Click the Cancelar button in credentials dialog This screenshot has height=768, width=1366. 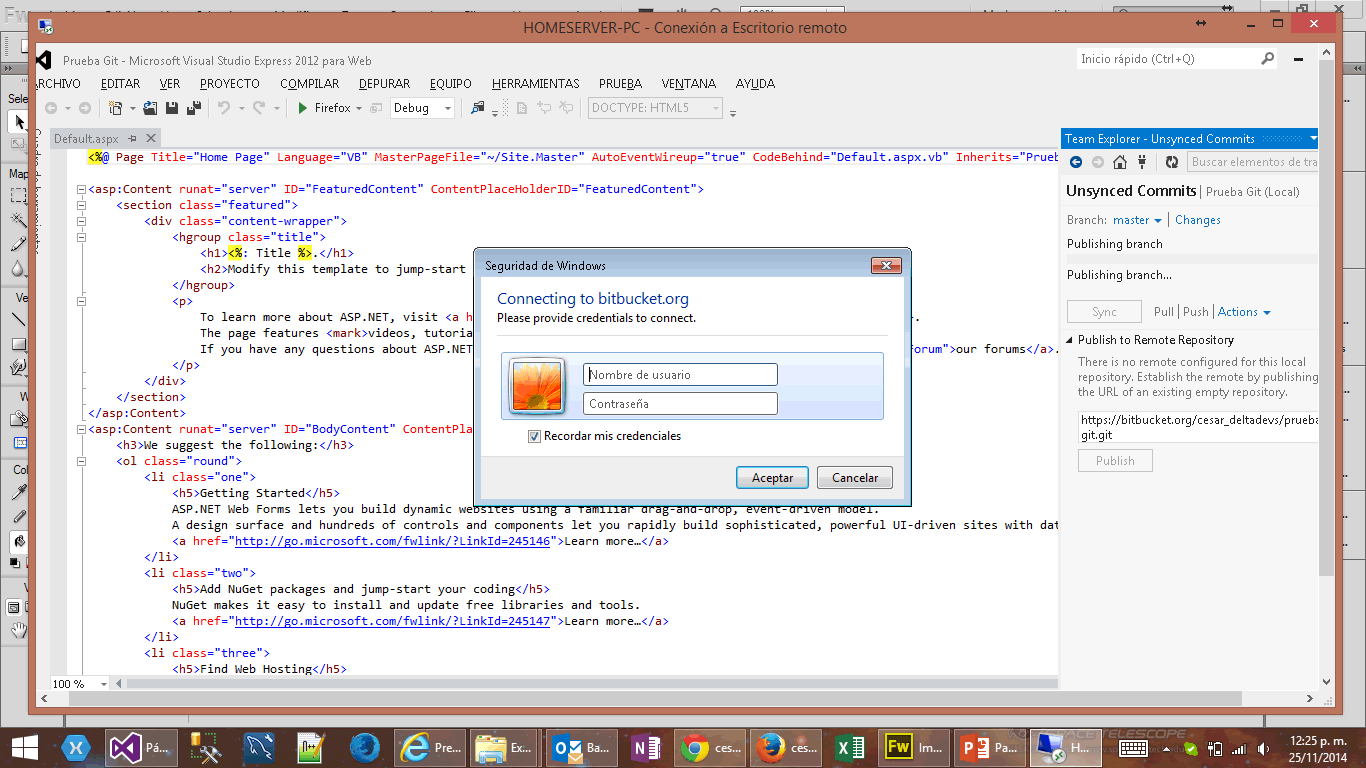[x=855, y=478]
